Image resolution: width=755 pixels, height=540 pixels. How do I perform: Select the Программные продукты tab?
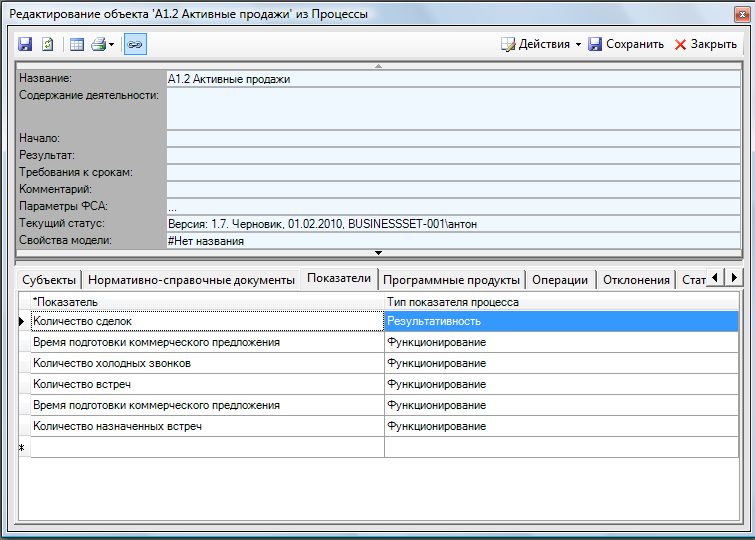pyautogui.click(x=451, y=280)
